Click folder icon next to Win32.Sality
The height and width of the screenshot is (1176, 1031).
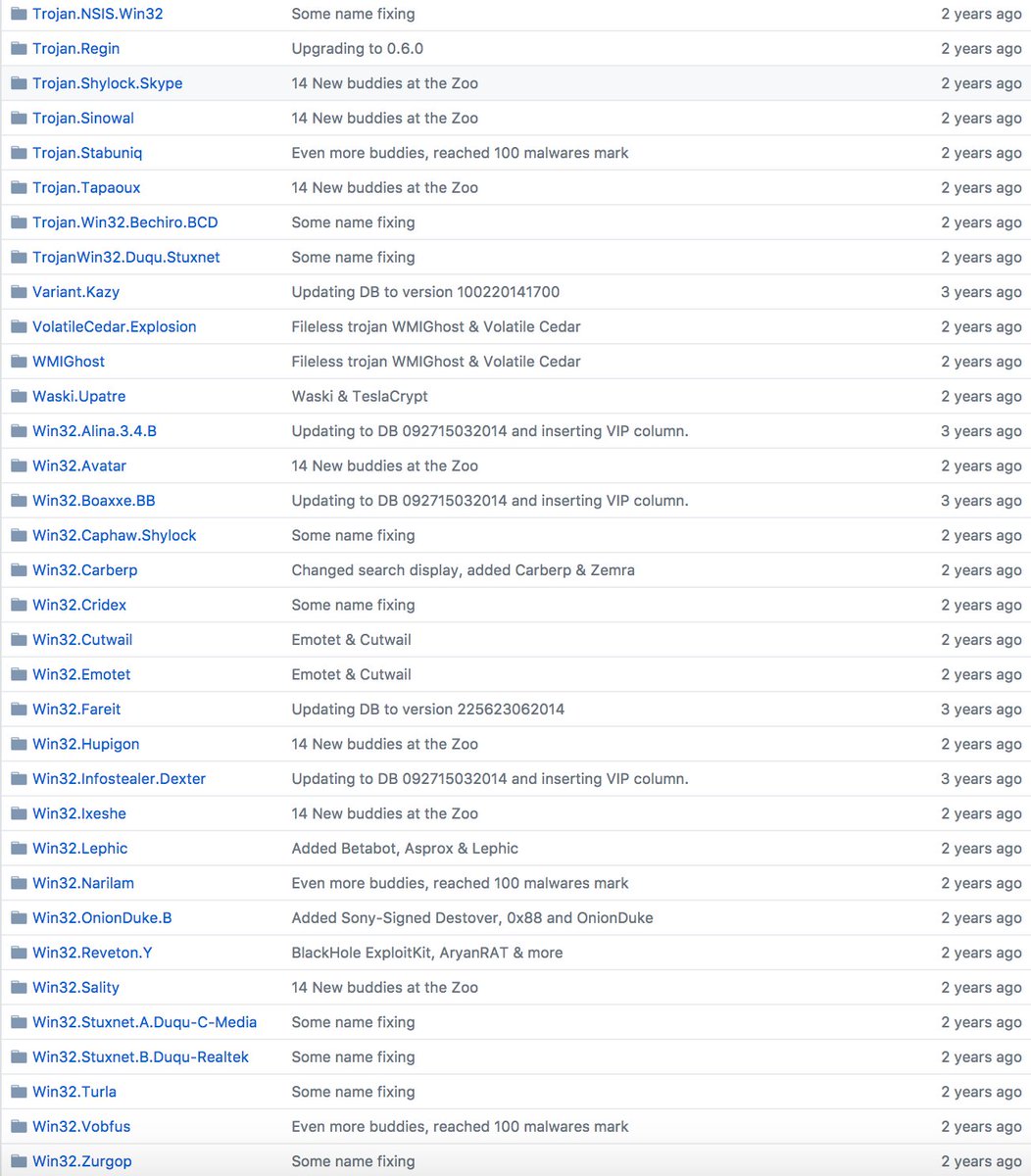pos(19,987)
